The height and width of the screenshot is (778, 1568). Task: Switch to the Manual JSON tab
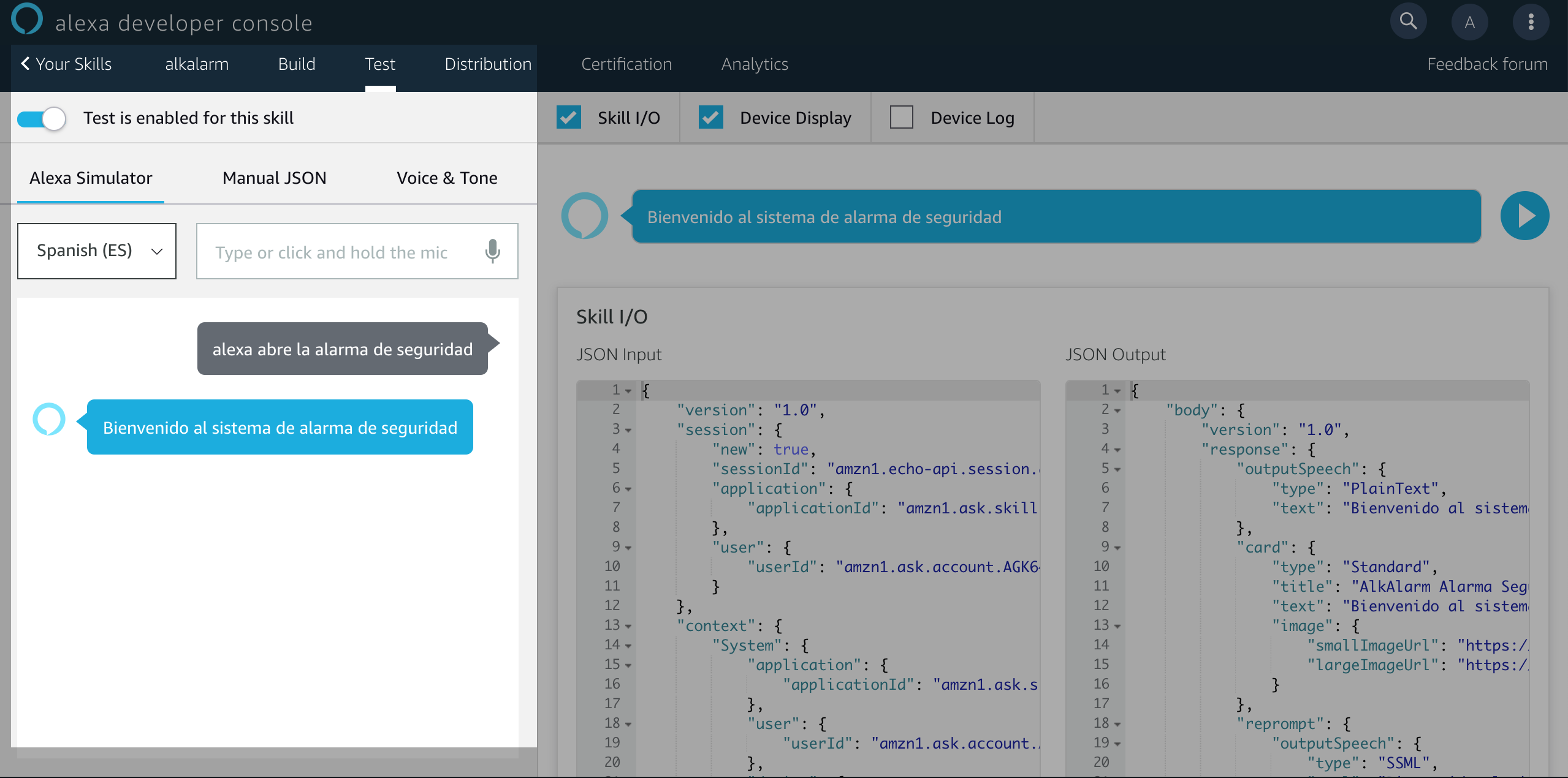click(274, 178)
